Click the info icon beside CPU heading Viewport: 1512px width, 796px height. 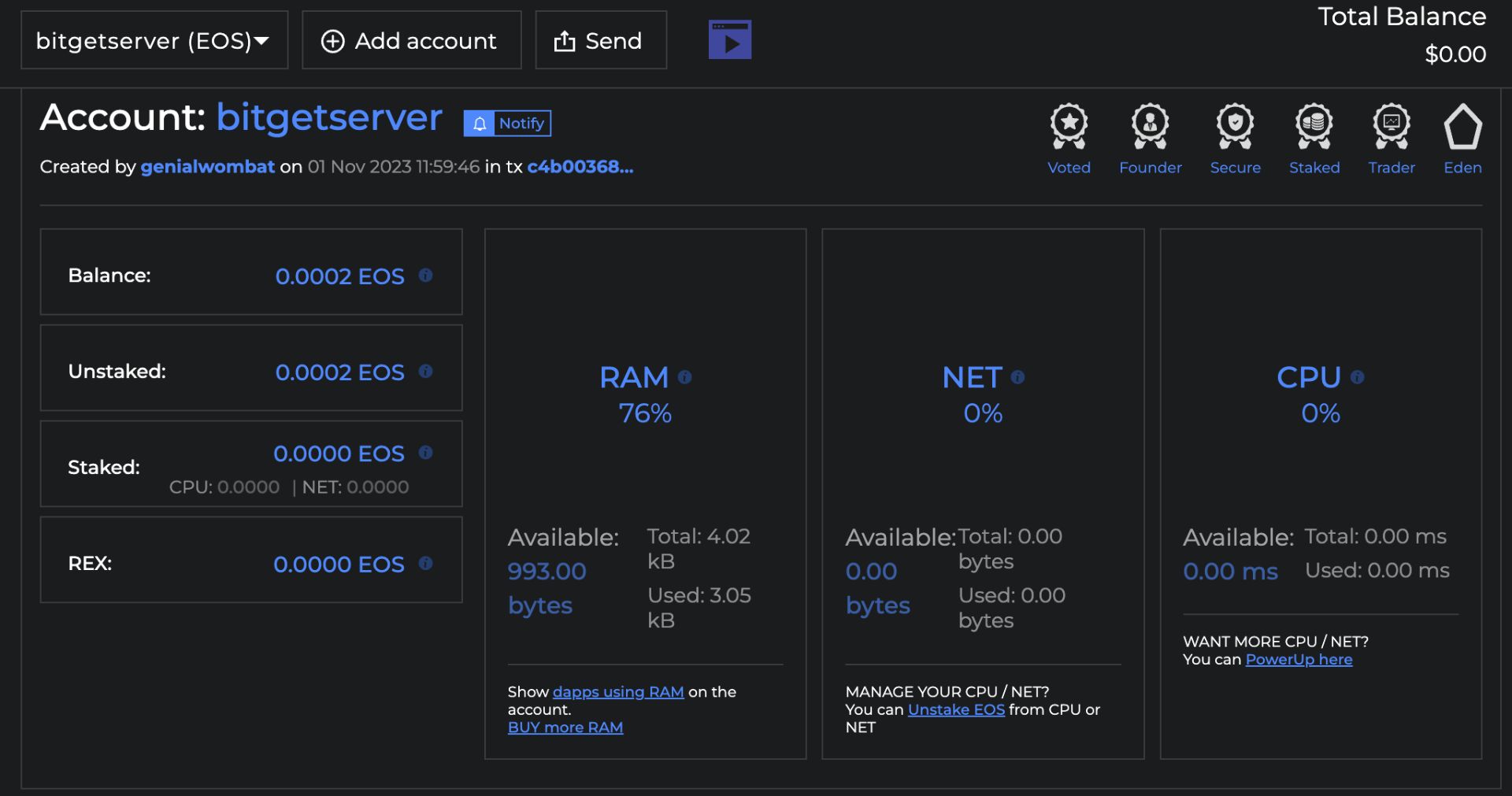point(1357,377)
